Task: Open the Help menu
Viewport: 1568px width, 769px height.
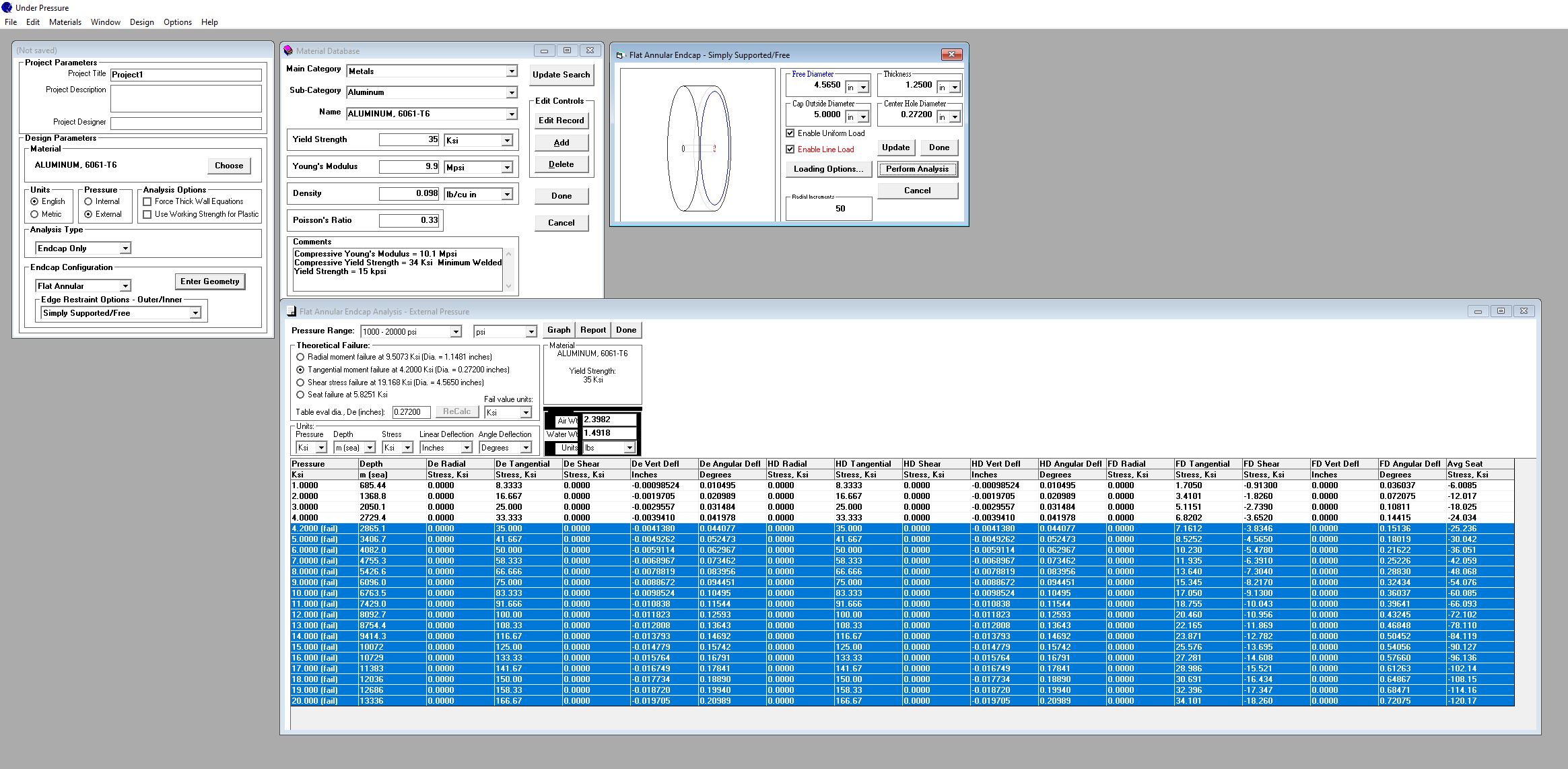Action: coord(209,22)
